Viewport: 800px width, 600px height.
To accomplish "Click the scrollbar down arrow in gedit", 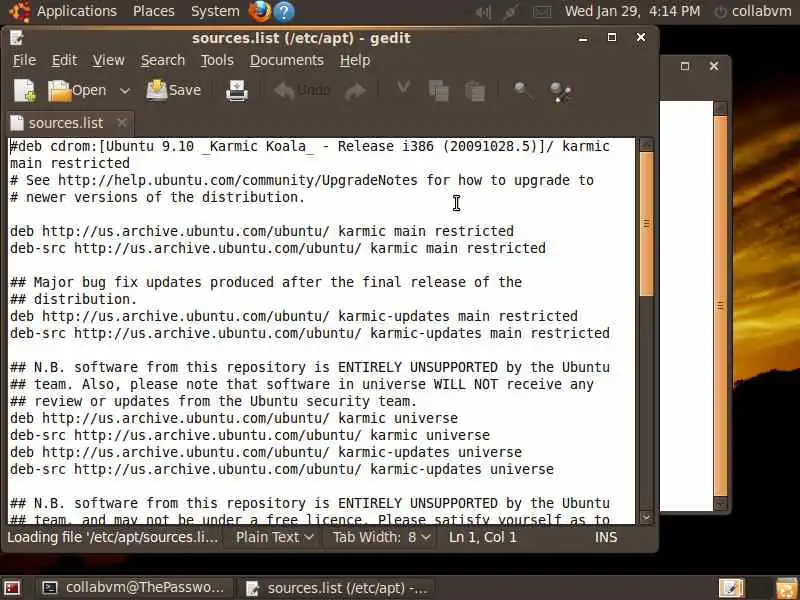I will point(646,517).
